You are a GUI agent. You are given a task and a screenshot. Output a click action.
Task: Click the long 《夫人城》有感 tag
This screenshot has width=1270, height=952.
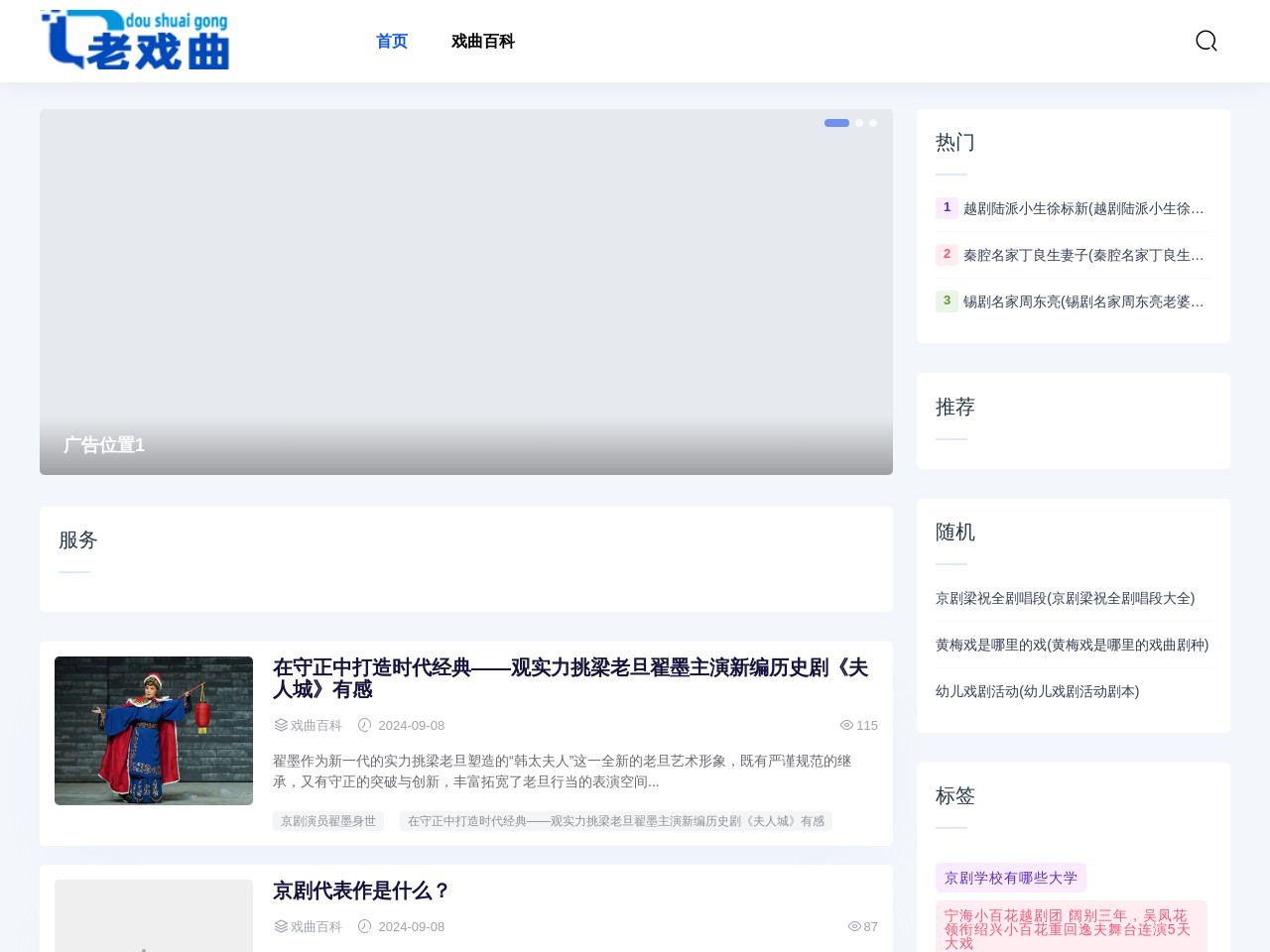tap(616, 821)
